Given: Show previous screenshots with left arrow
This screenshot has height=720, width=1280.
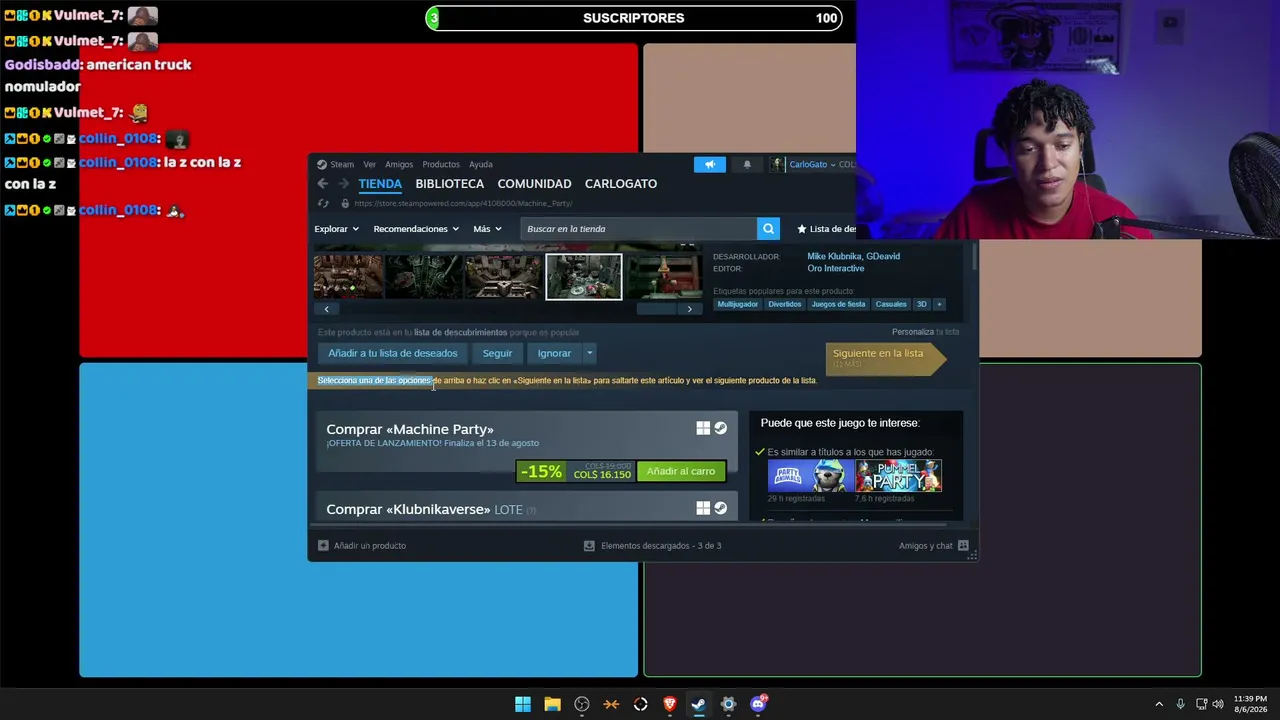Looking at the screenshot, I should click(x=326, y=309).
